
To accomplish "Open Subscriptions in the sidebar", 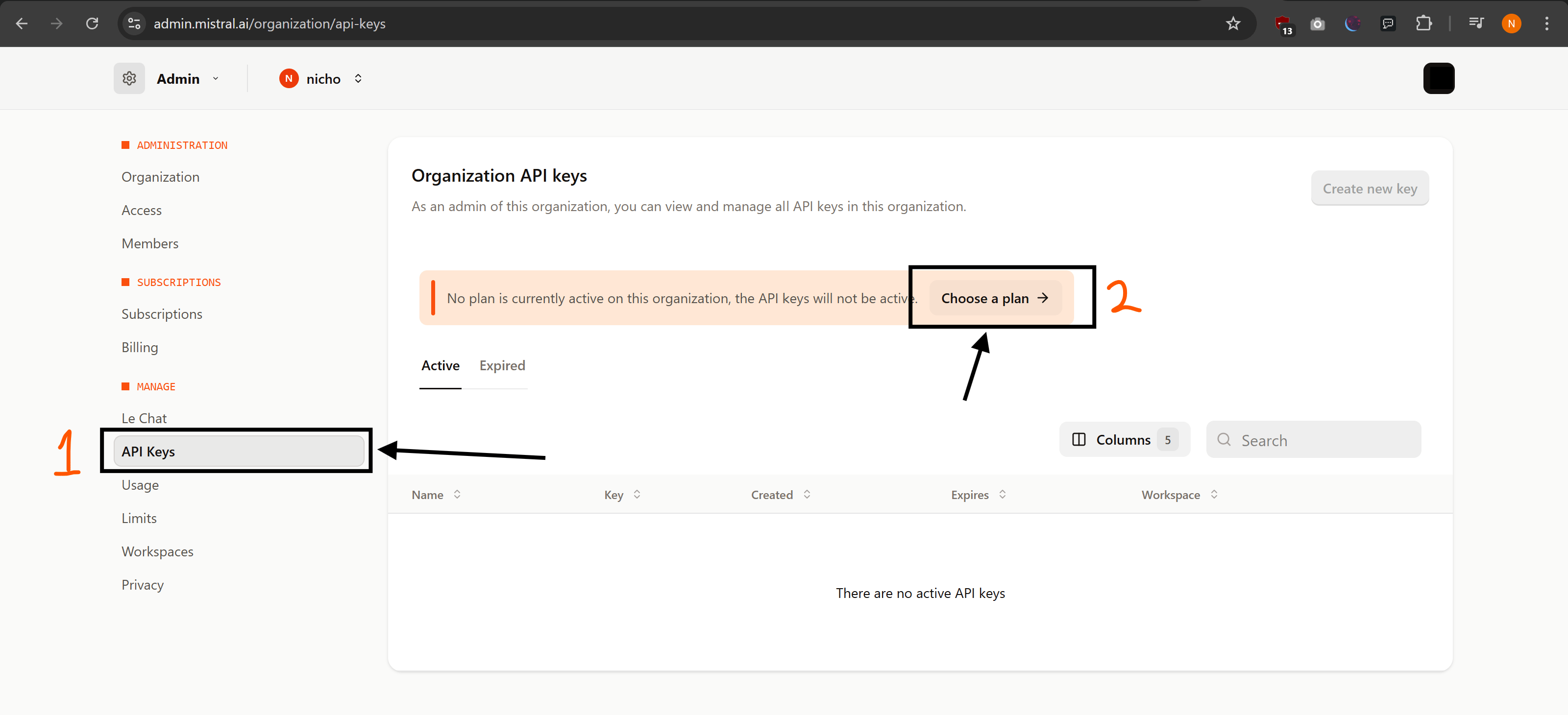I will (x=161, y=314).
